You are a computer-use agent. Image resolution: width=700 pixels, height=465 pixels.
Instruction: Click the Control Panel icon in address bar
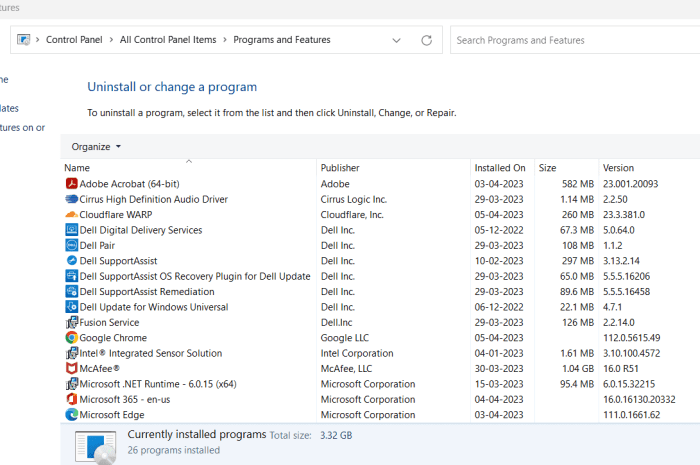(x=23, y=40)
